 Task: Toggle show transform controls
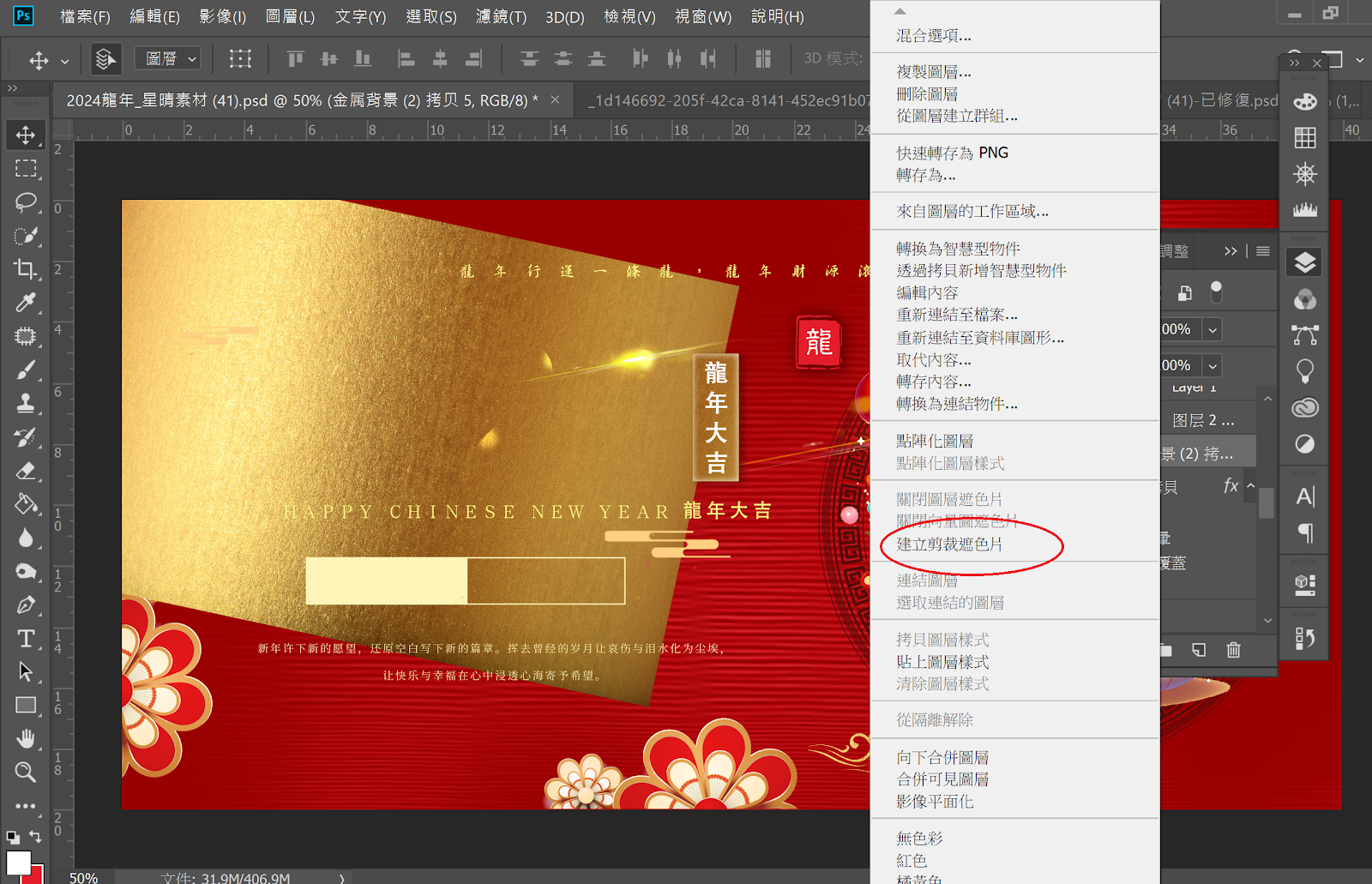tap(241, 58)
